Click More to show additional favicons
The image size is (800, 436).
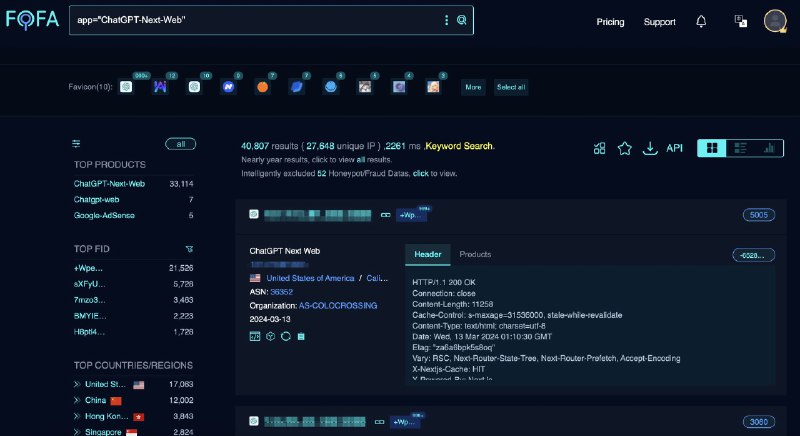(473, 87)
